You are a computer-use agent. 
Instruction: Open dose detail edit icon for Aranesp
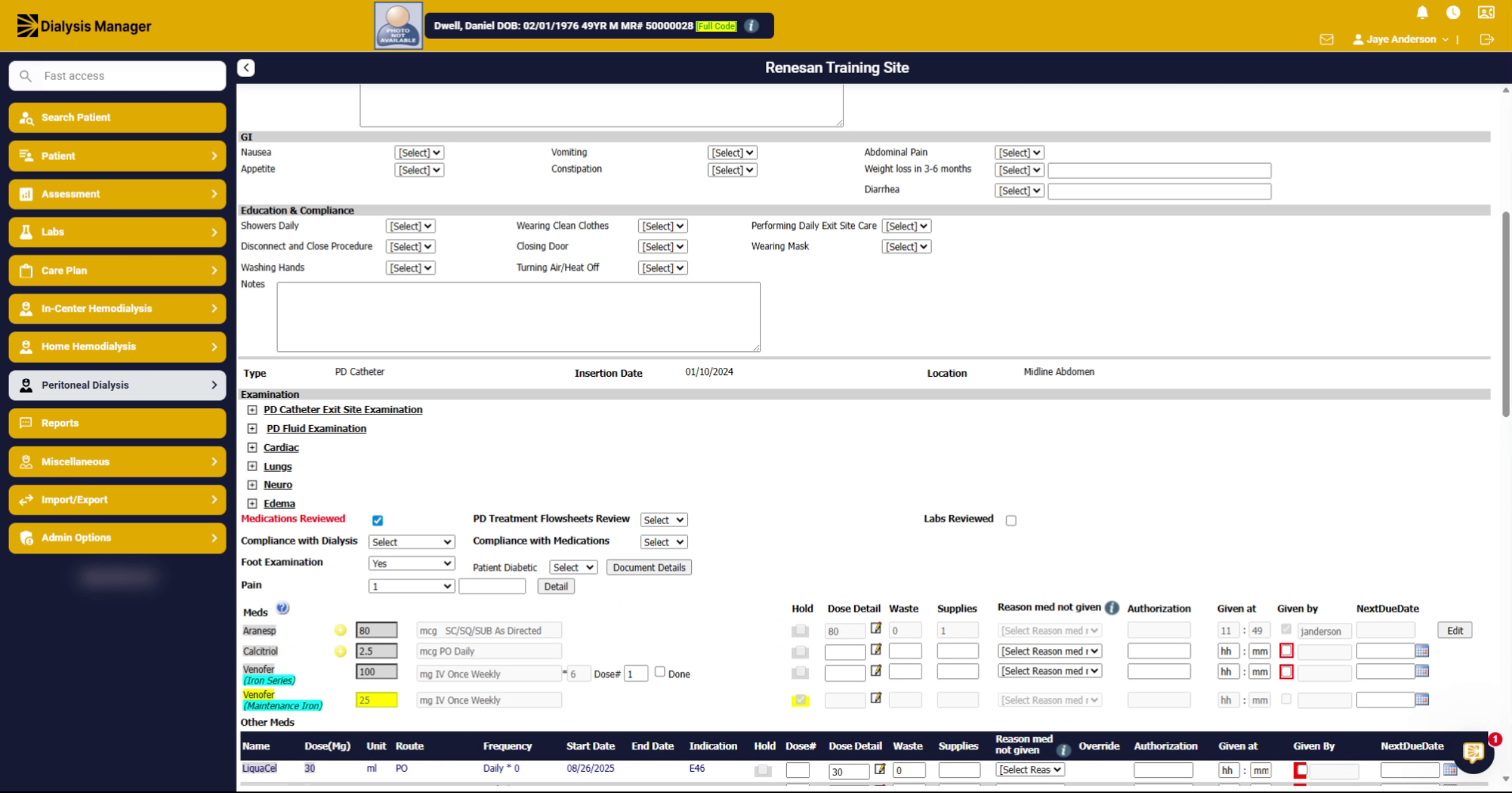click(876, 628)
